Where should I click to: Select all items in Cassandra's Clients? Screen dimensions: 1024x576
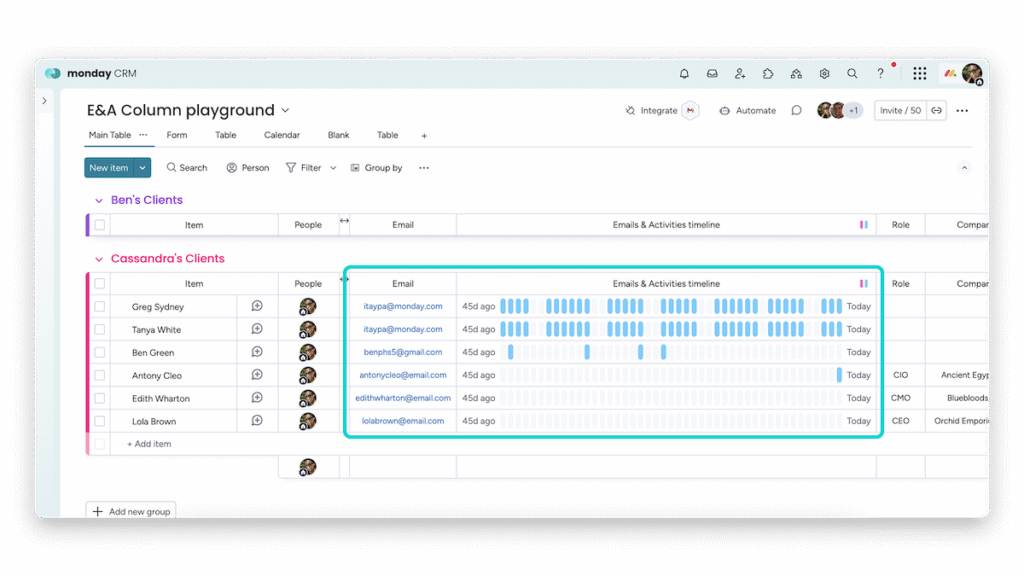point(99,283)
